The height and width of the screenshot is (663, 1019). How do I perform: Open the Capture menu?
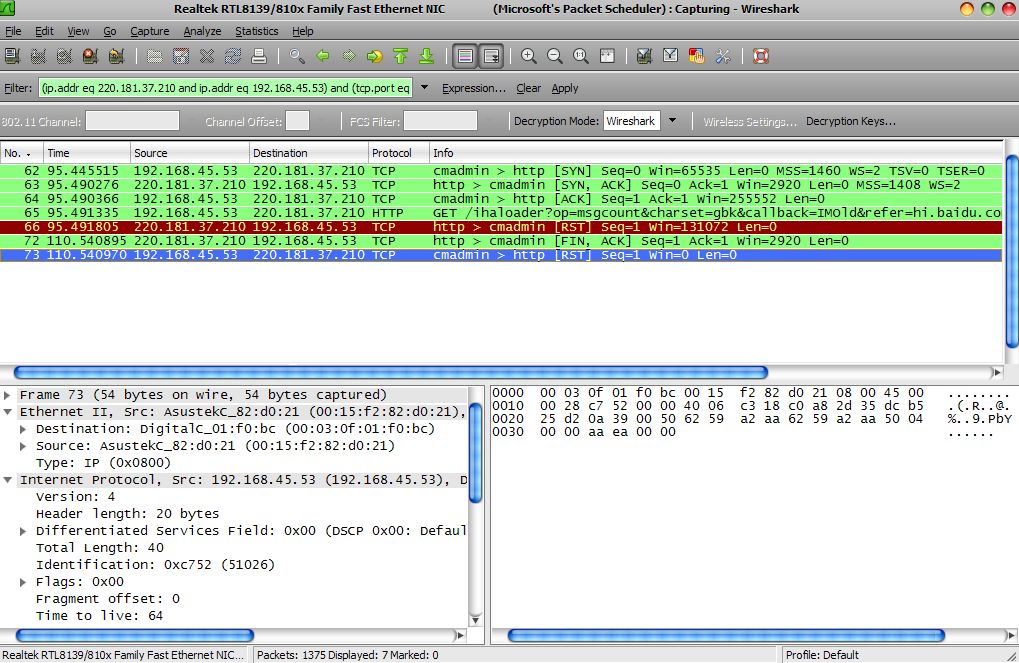click(x=149, y=31)
